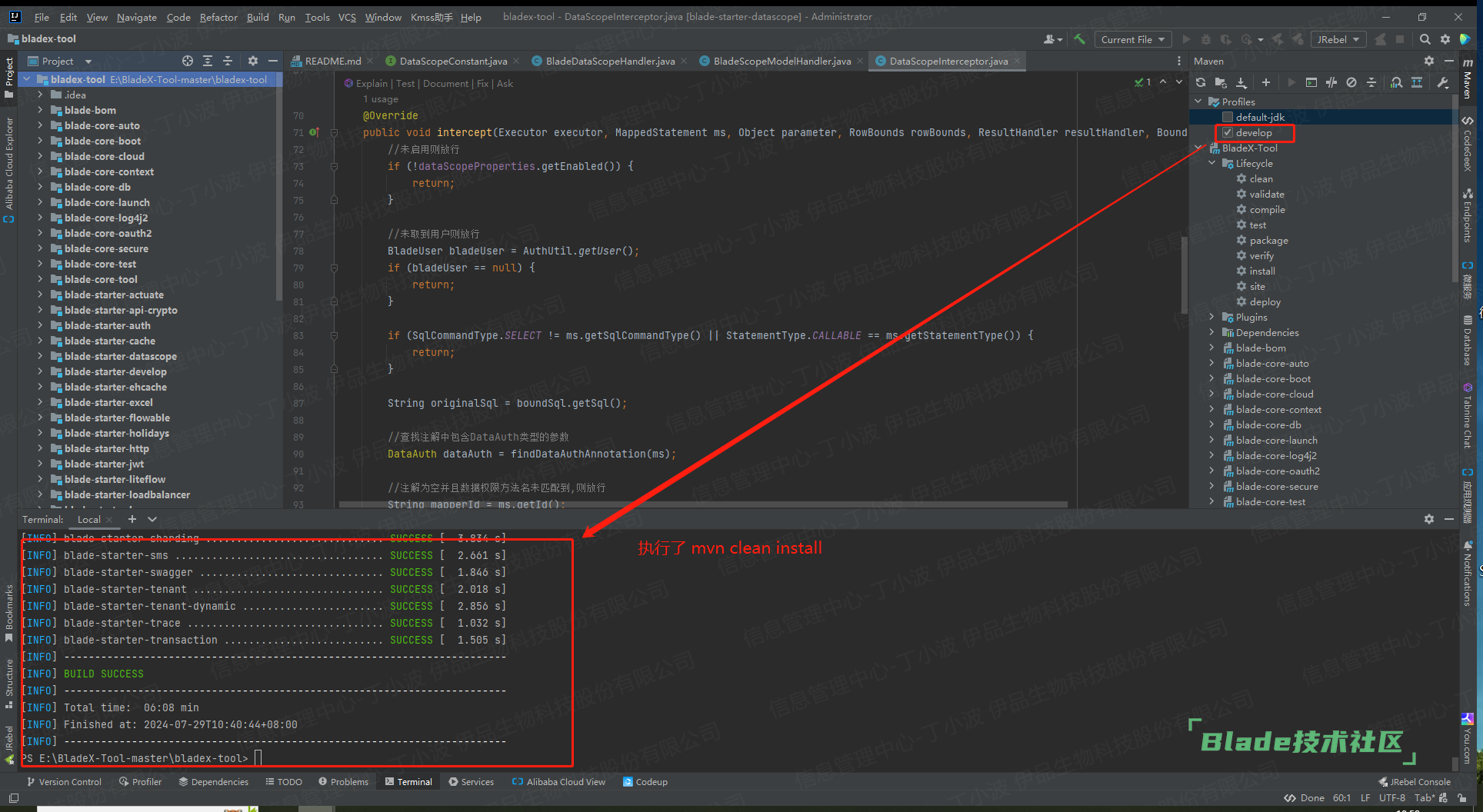This screenshot has width=1483, height=812.
Task: Switch to README.md editor tab
Action: [332, 61]
